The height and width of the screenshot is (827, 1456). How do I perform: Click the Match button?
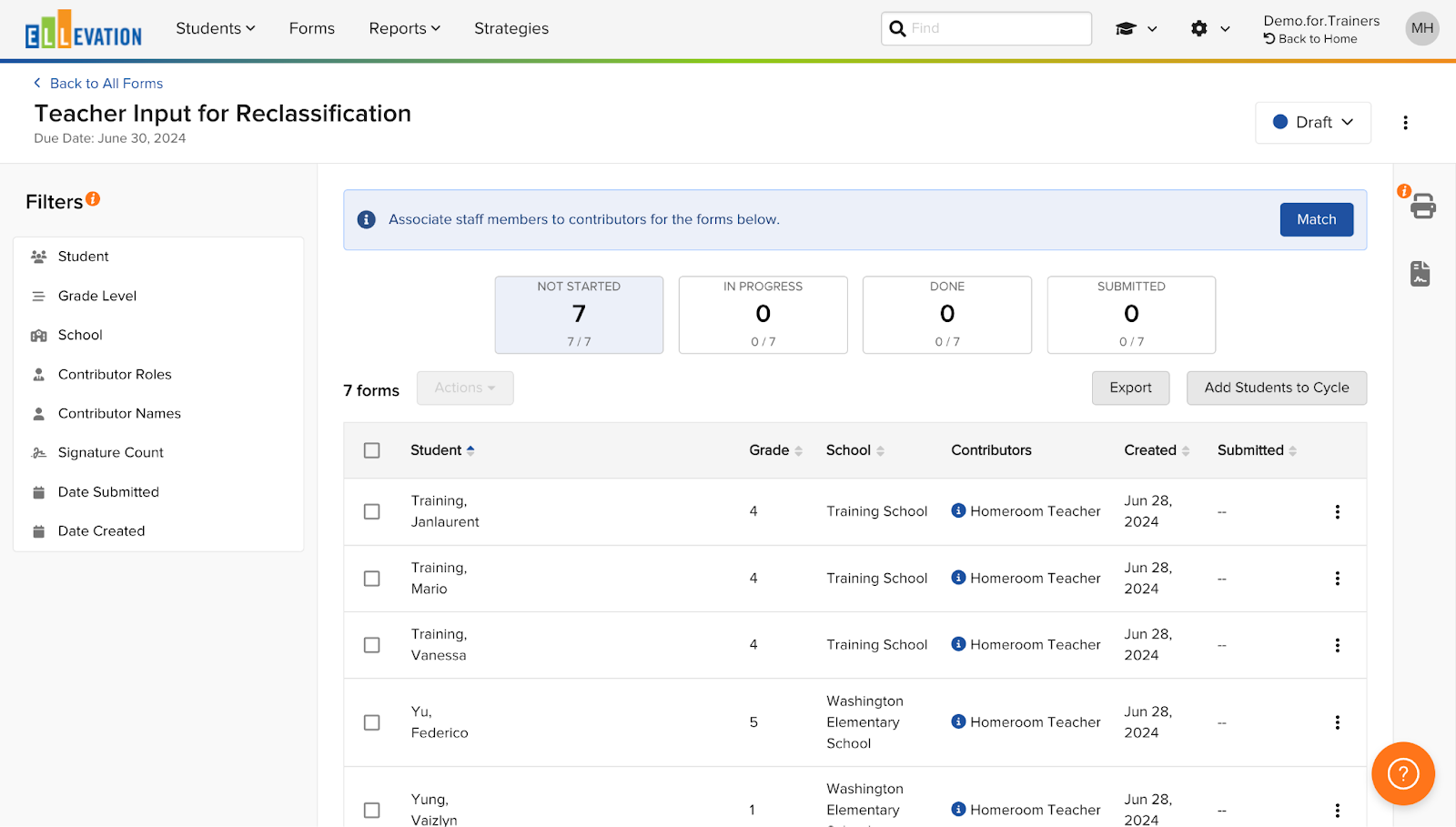(x=1316, y=219)
